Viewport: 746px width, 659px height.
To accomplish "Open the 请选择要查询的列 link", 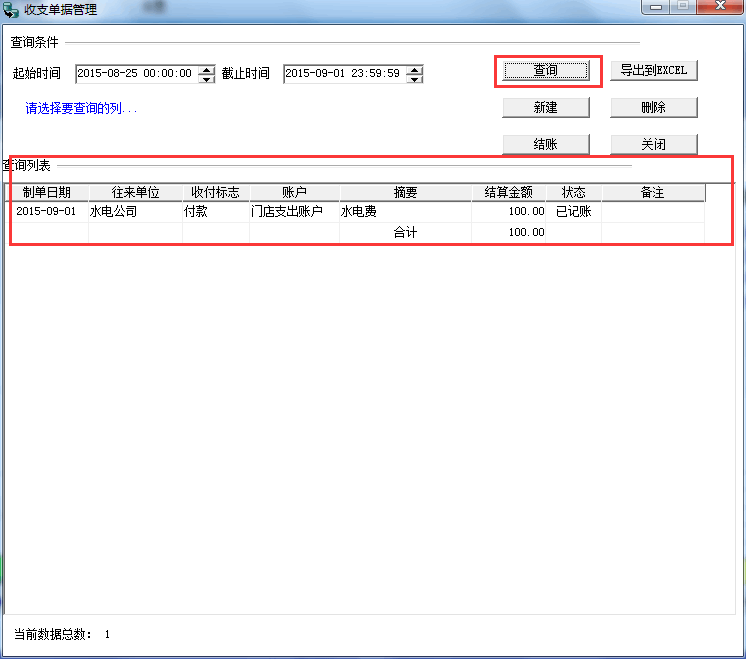I will click(x=81, y=108).
